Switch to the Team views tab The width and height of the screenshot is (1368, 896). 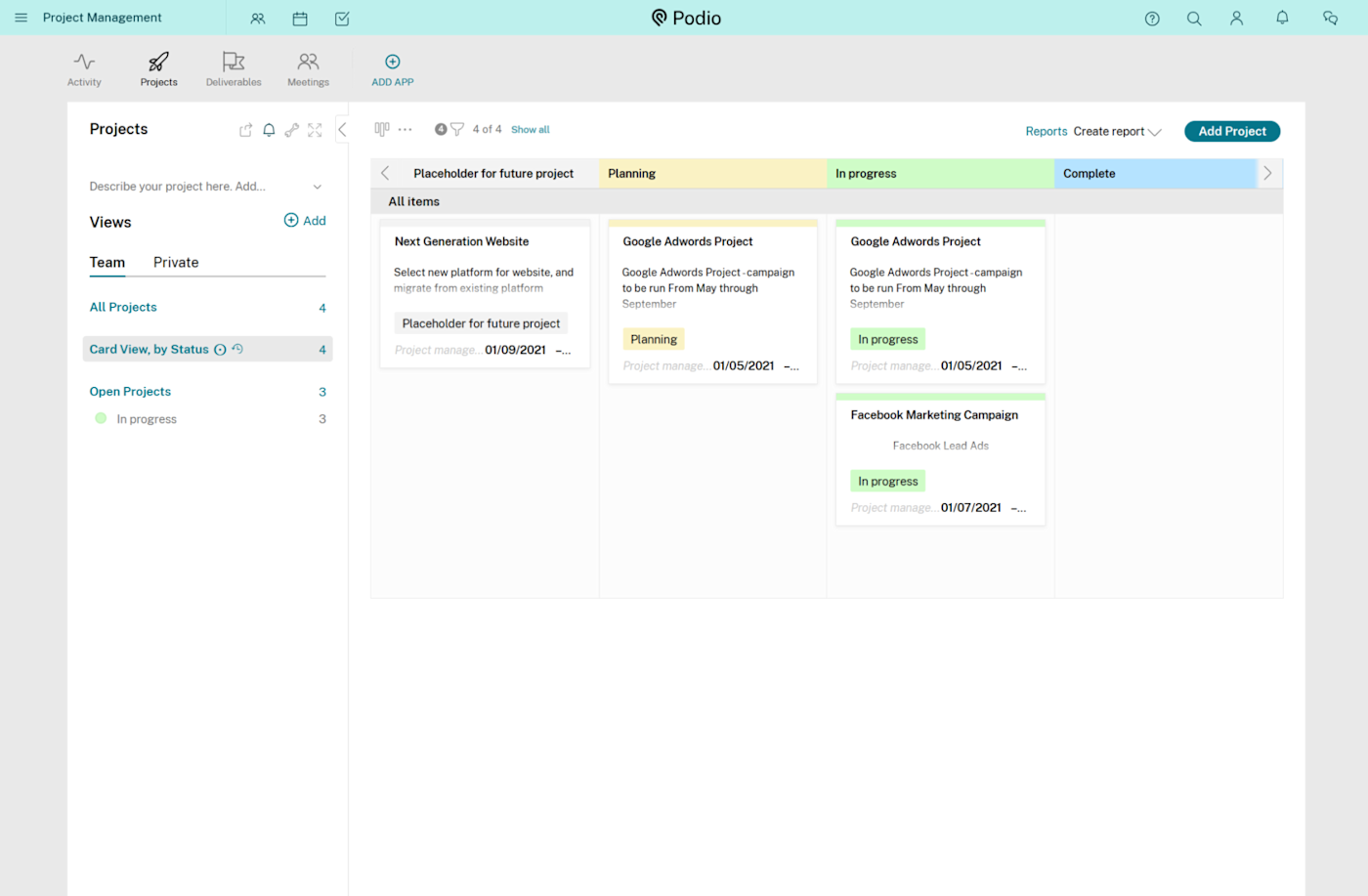[x=107, y=262]
